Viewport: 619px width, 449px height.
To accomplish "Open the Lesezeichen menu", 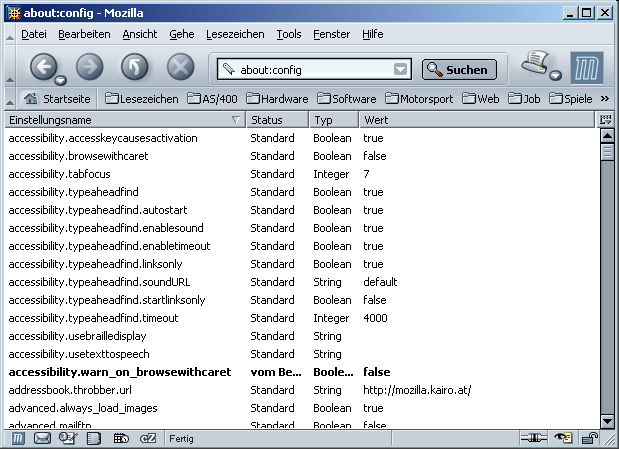I will click(235, 34).
